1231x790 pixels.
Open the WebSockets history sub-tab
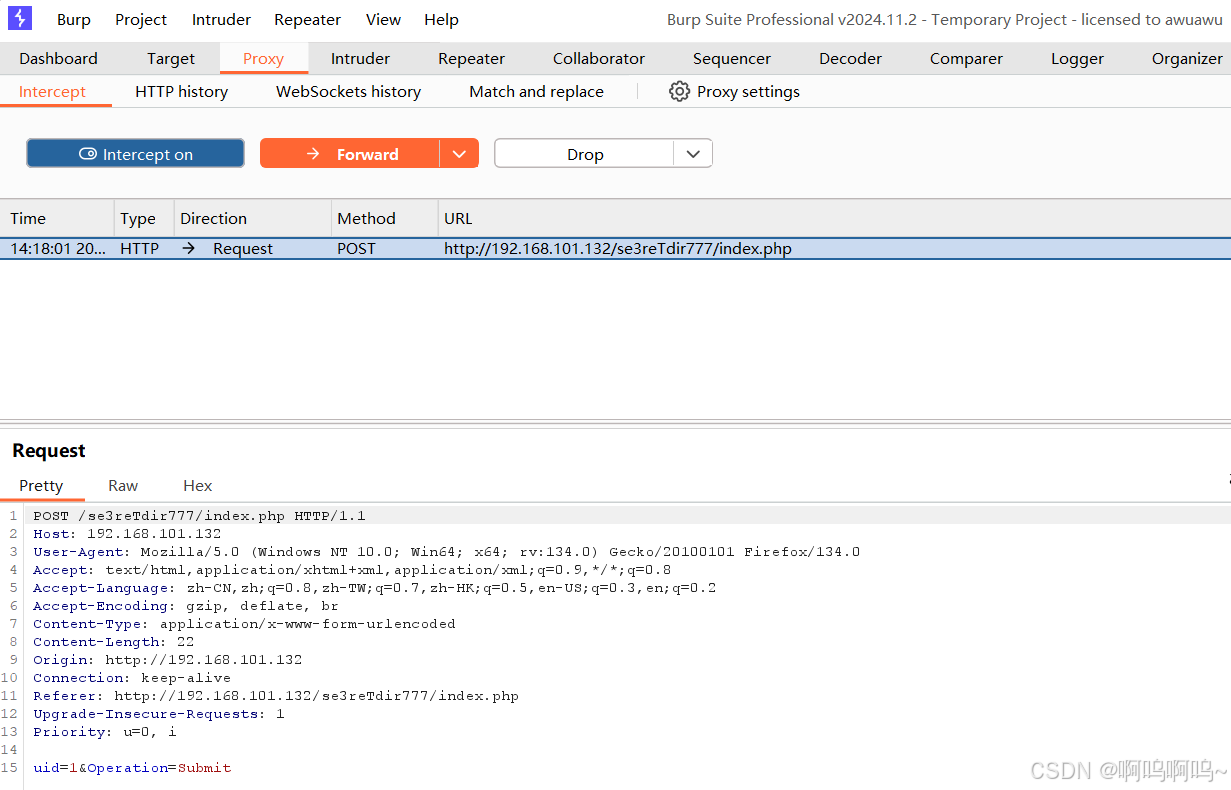(x=348, y=92)
